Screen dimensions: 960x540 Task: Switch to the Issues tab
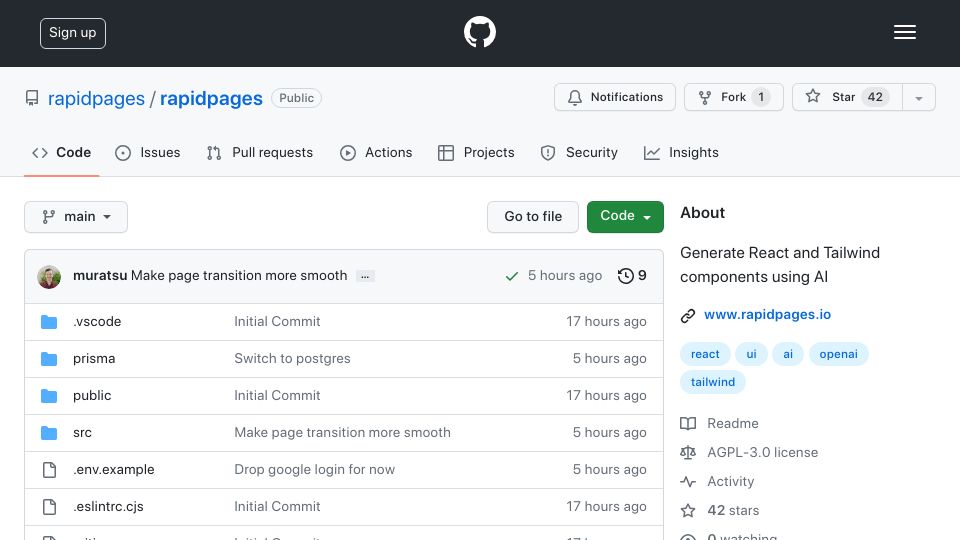(x=148, y=152)
